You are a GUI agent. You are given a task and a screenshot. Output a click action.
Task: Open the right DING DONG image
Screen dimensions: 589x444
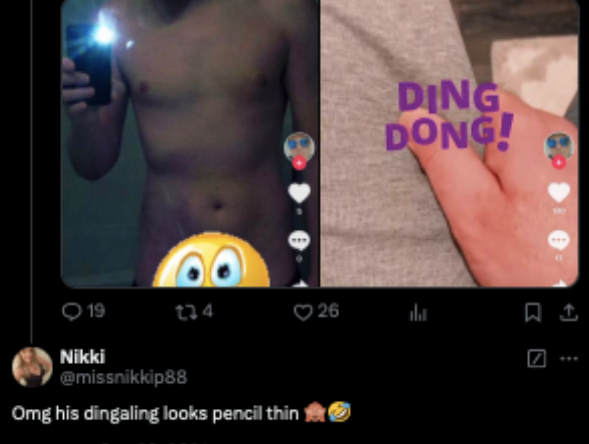pyautogui.click(x=450, y=143)
